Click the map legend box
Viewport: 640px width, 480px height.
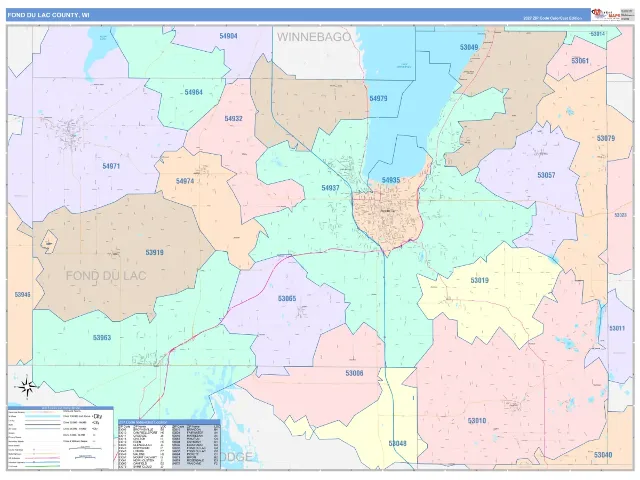click(x=60, y=438)
